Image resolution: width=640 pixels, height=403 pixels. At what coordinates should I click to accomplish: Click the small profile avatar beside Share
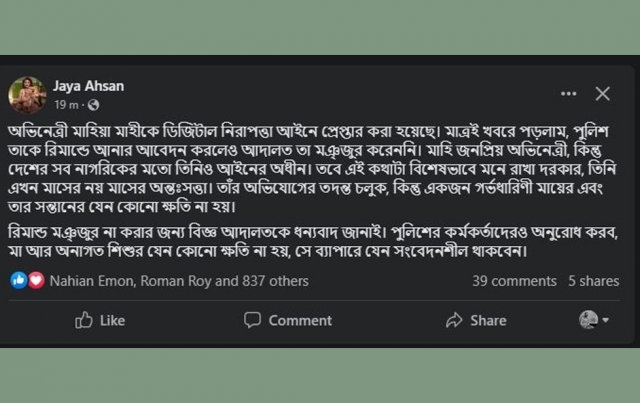[588, 320]
